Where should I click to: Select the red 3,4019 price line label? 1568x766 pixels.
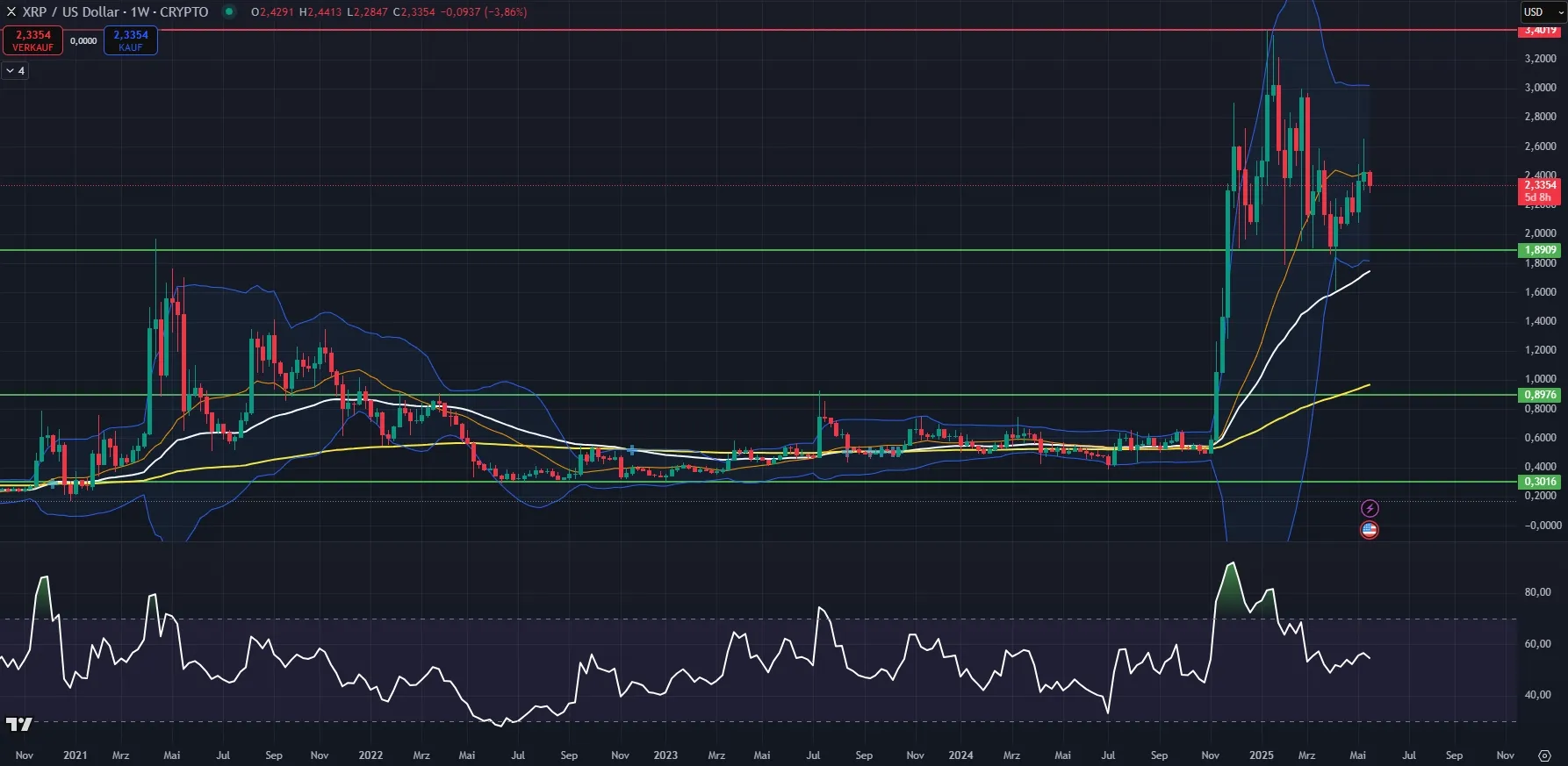pos(1540,31)
